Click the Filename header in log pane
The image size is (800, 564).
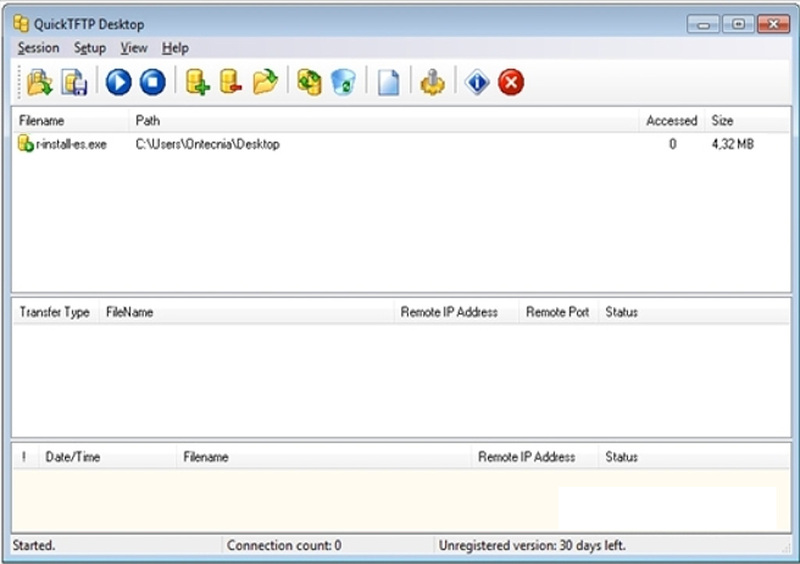pyautogui.click(x=323, y=457)
